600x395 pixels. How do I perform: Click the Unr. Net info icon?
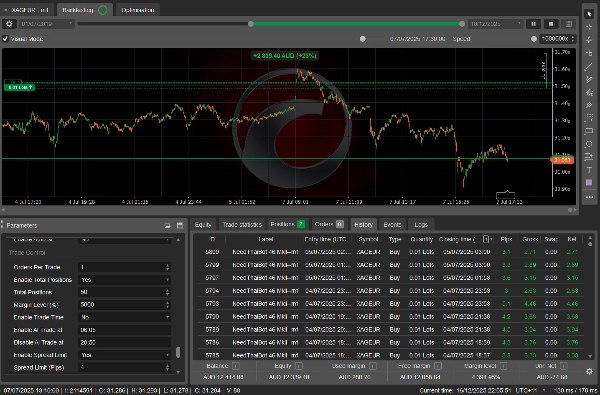(x=564, y=366)
